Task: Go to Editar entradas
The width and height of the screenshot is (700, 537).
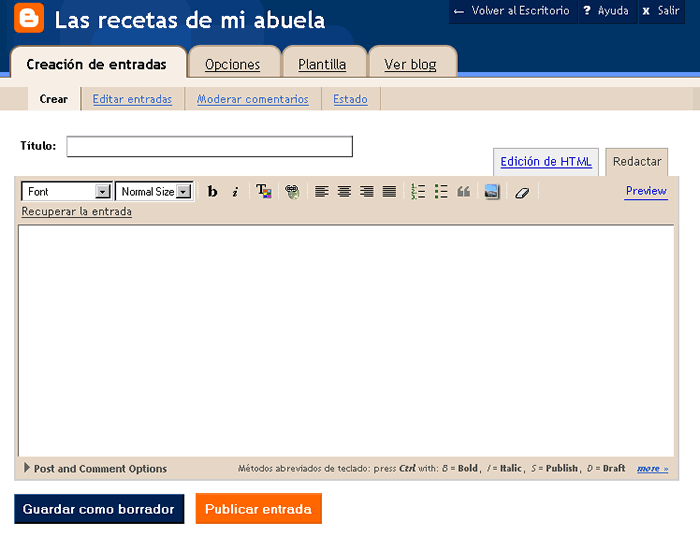Action: tap(132, 99)
